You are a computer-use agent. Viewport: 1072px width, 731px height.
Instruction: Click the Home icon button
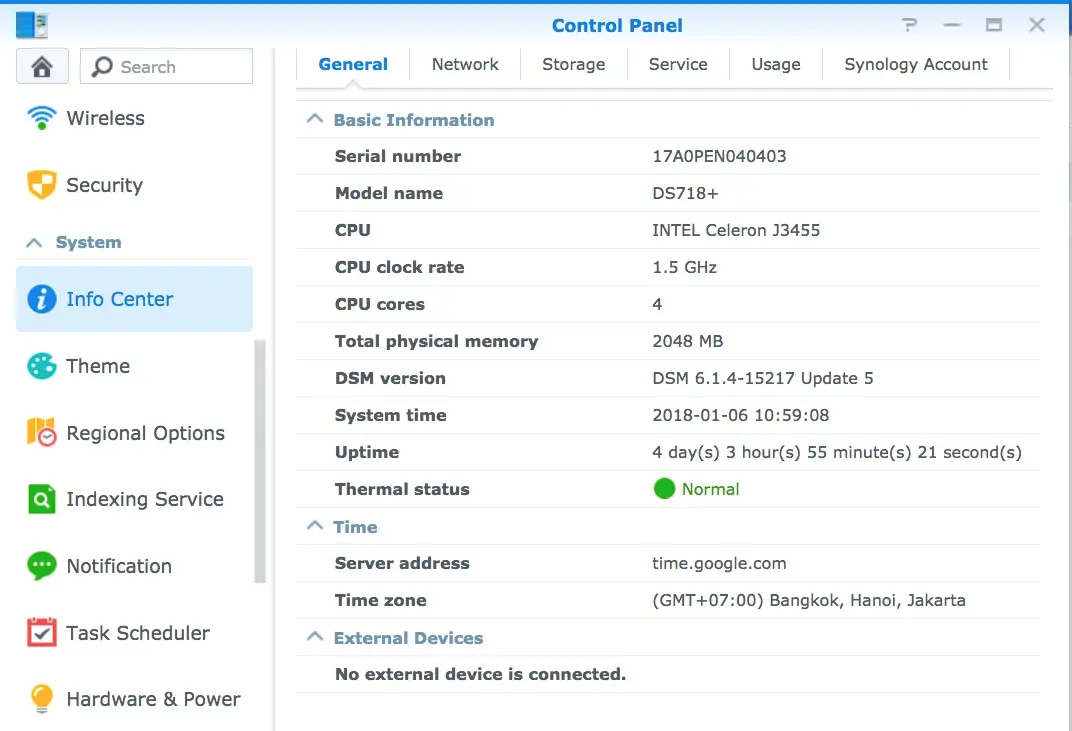[42, 67]
